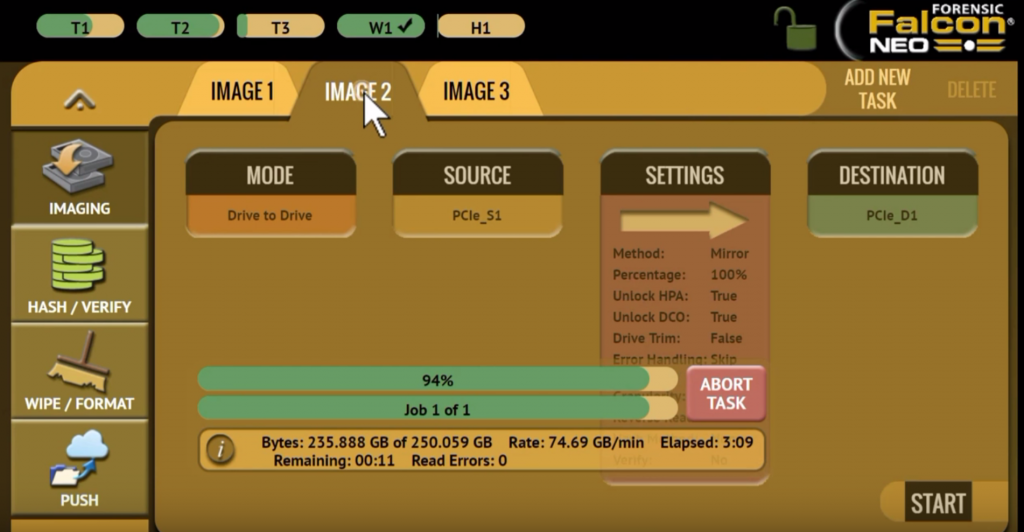The image size is (1024, 532).
Task: Switch to the Image 1 tab
Action: pyautogui.click(x=242, y=92)
